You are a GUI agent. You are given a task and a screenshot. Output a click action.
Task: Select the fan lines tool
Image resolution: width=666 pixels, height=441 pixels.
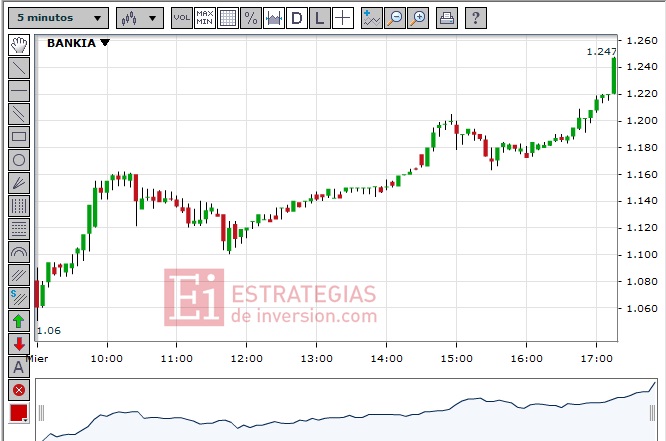19,183
